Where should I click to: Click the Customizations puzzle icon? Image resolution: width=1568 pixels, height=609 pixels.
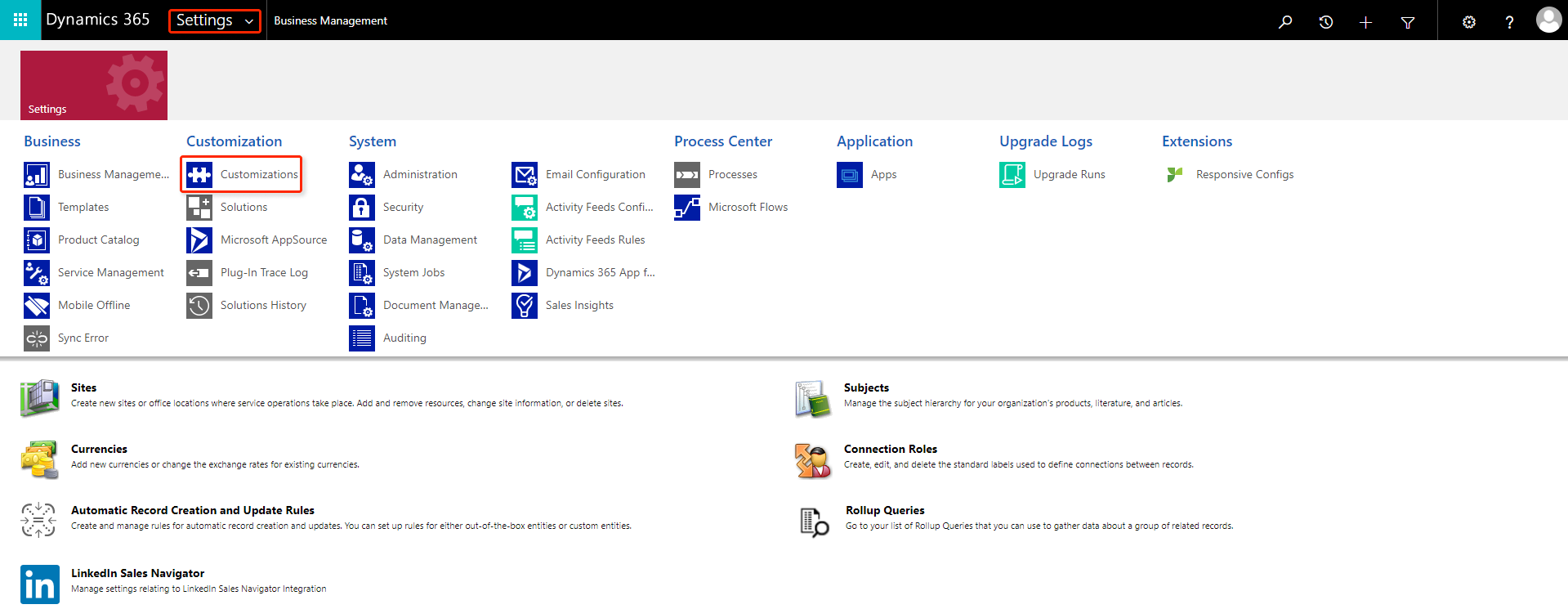[x=199, y=174]
